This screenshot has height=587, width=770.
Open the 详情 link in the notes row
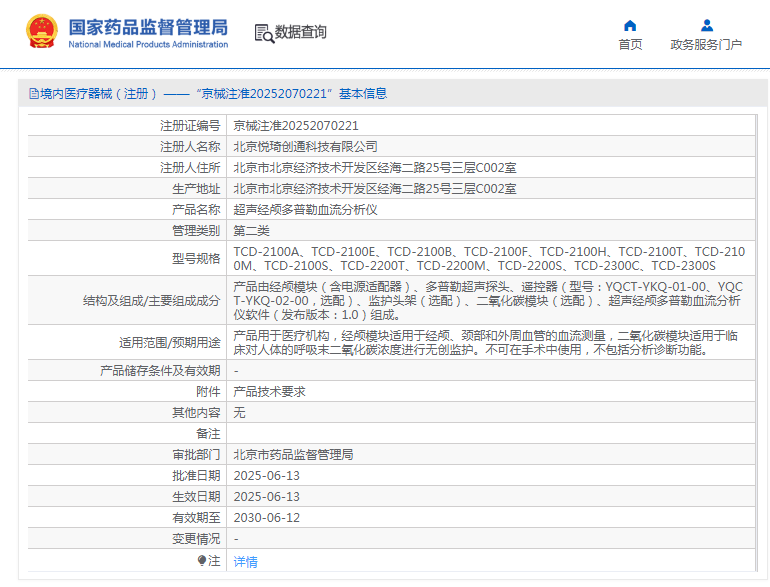[x=245, y=562]
